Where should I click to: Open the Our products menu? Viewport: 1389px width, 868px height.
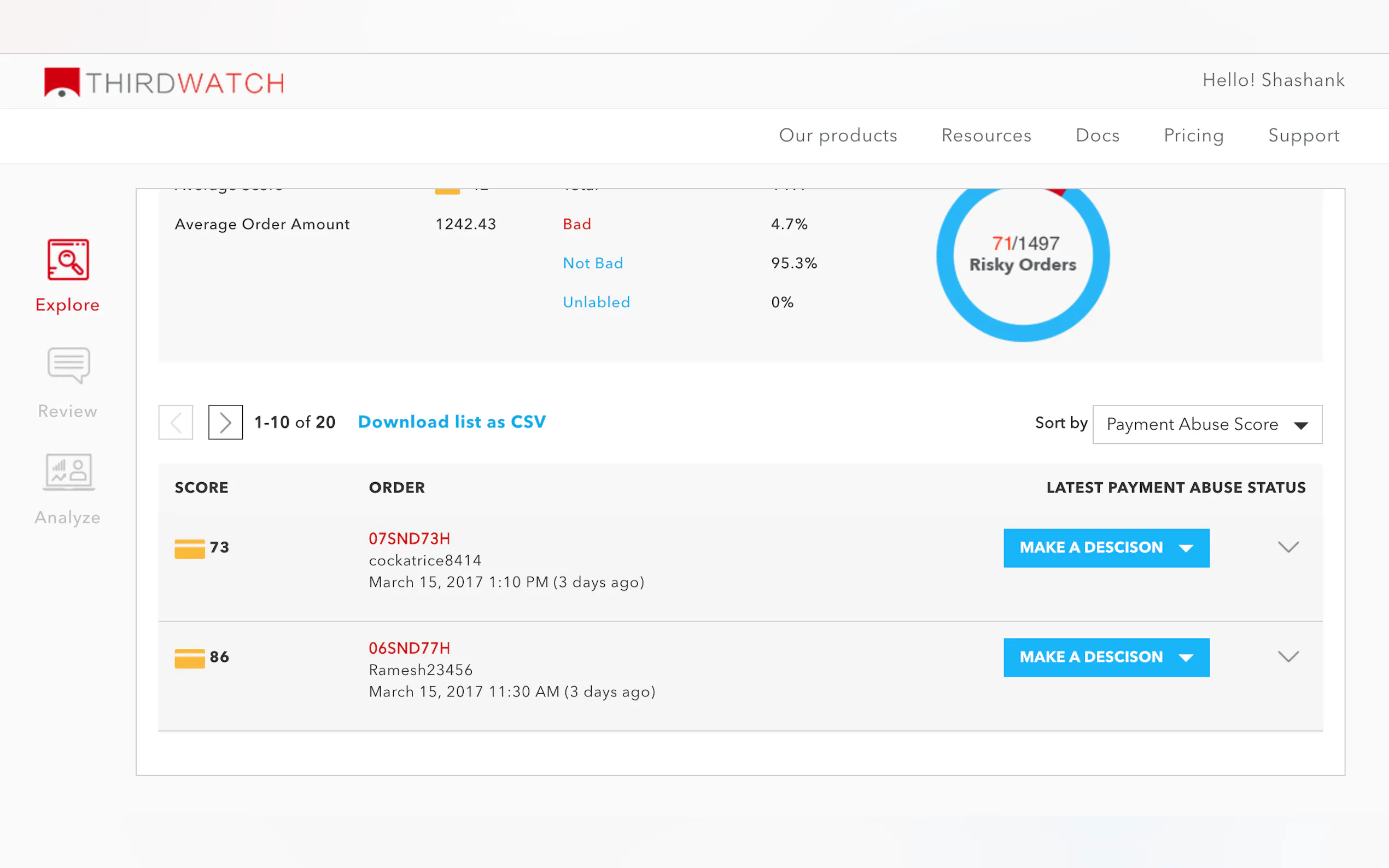click(x=838, y=136)
